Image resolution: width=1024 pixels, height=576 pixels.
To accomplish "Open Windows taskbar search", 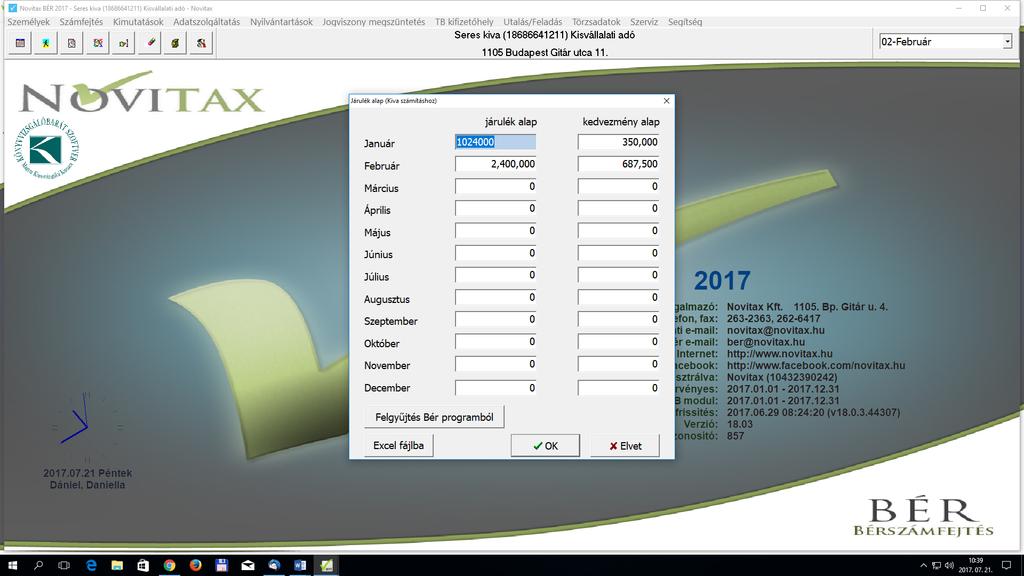I will pyautogui.click(x=39, y=566).
